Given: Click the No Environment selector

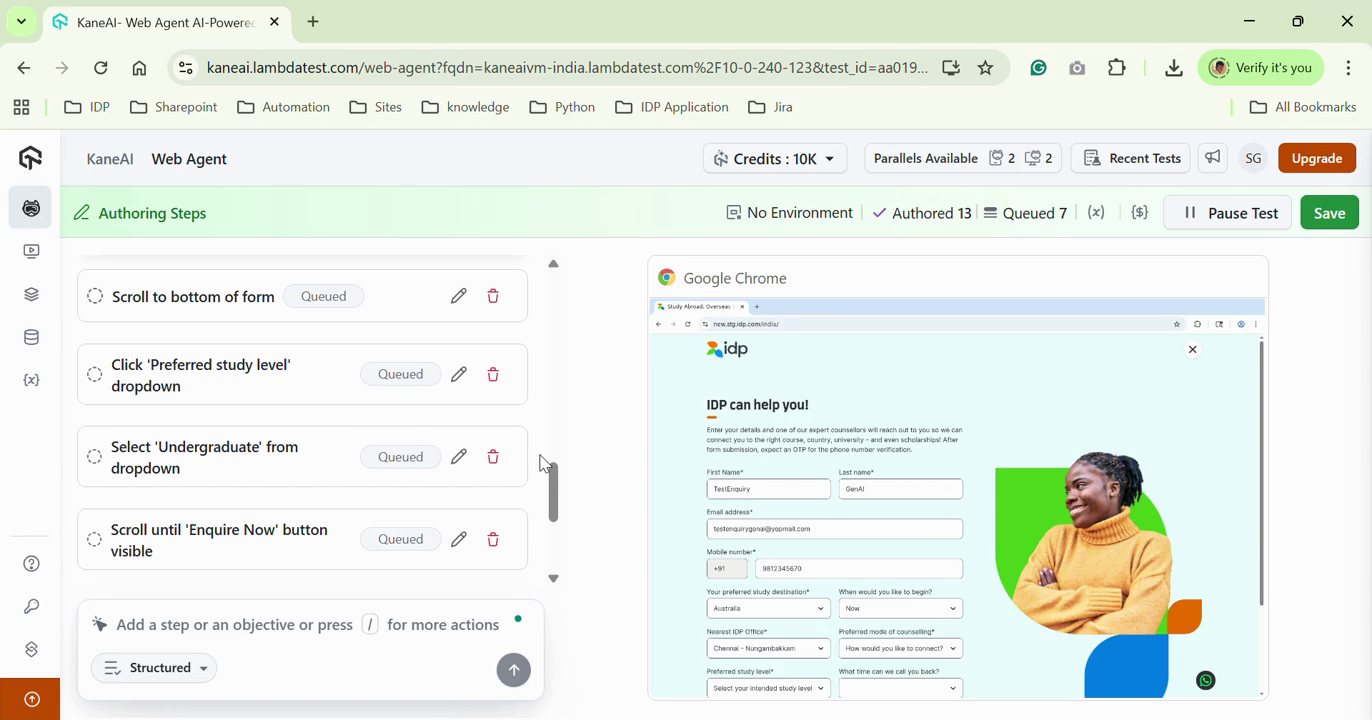Looking at the screenshot, I should click(x=789, y=213).
